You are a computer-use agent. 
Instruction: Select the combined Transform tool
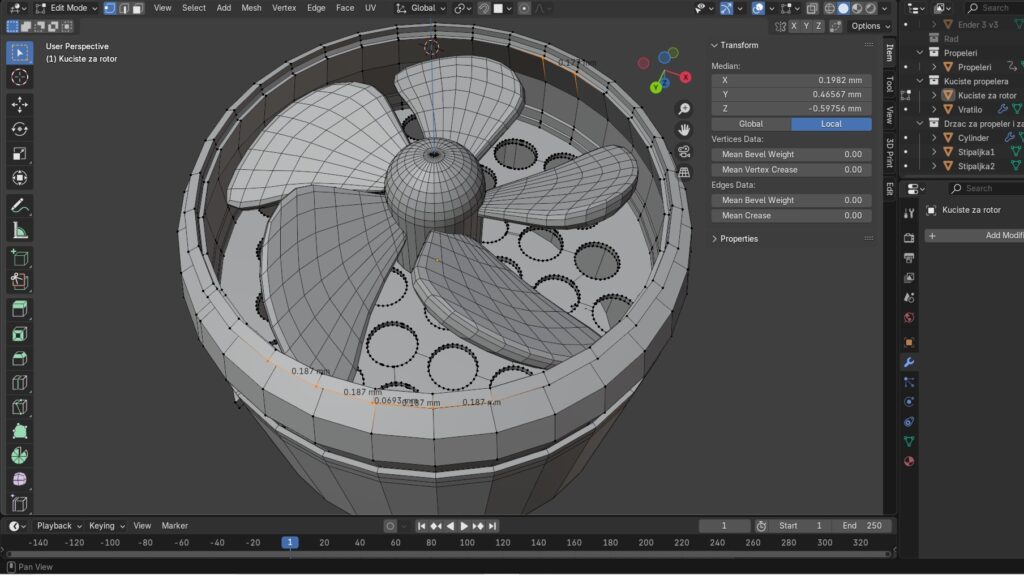(x=20, y=178)
